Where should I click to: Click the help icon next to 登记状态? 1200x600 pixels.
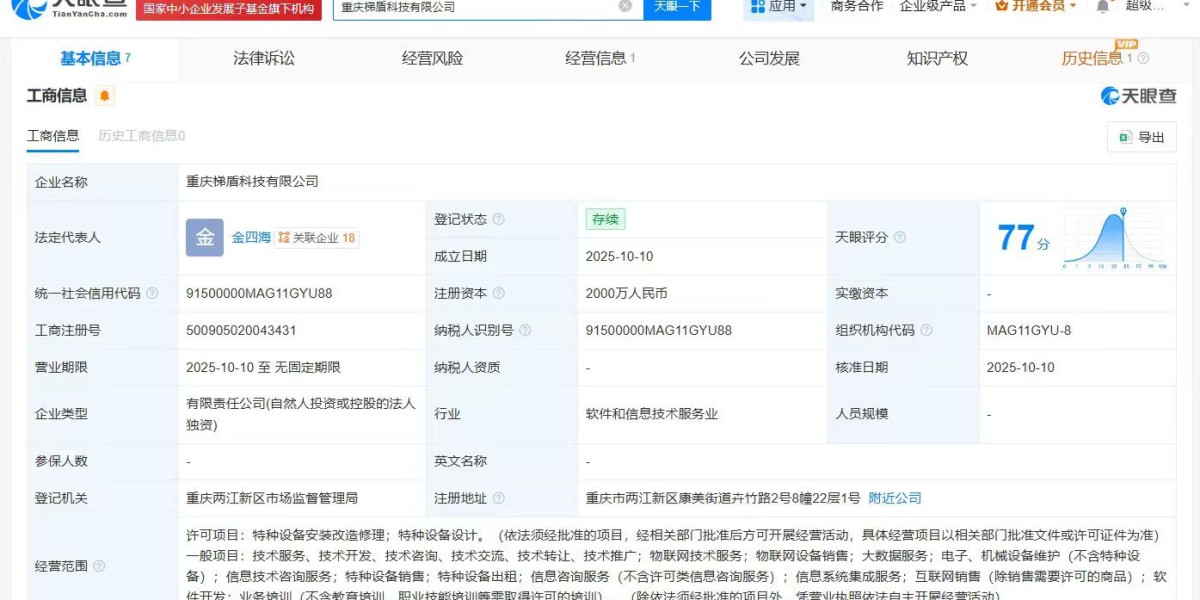coord(498,219)
